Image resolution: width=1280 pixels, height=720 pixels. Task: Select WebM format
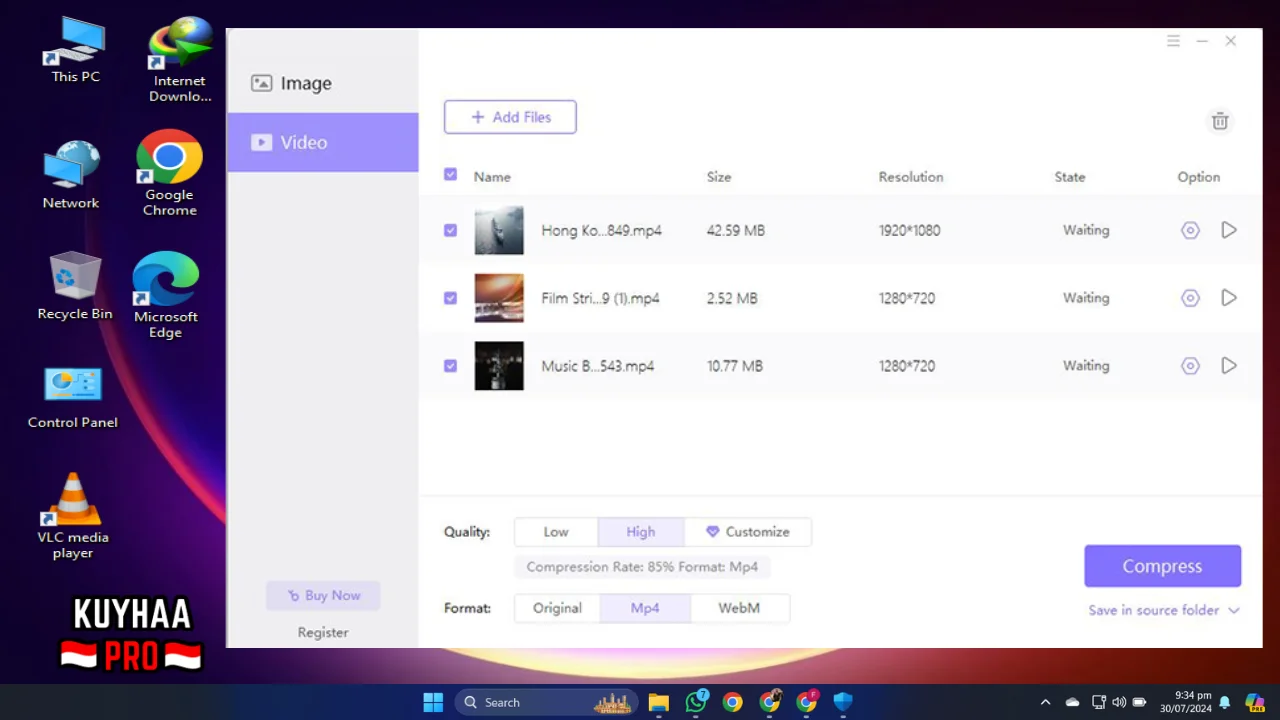click(x=739, y=608)
